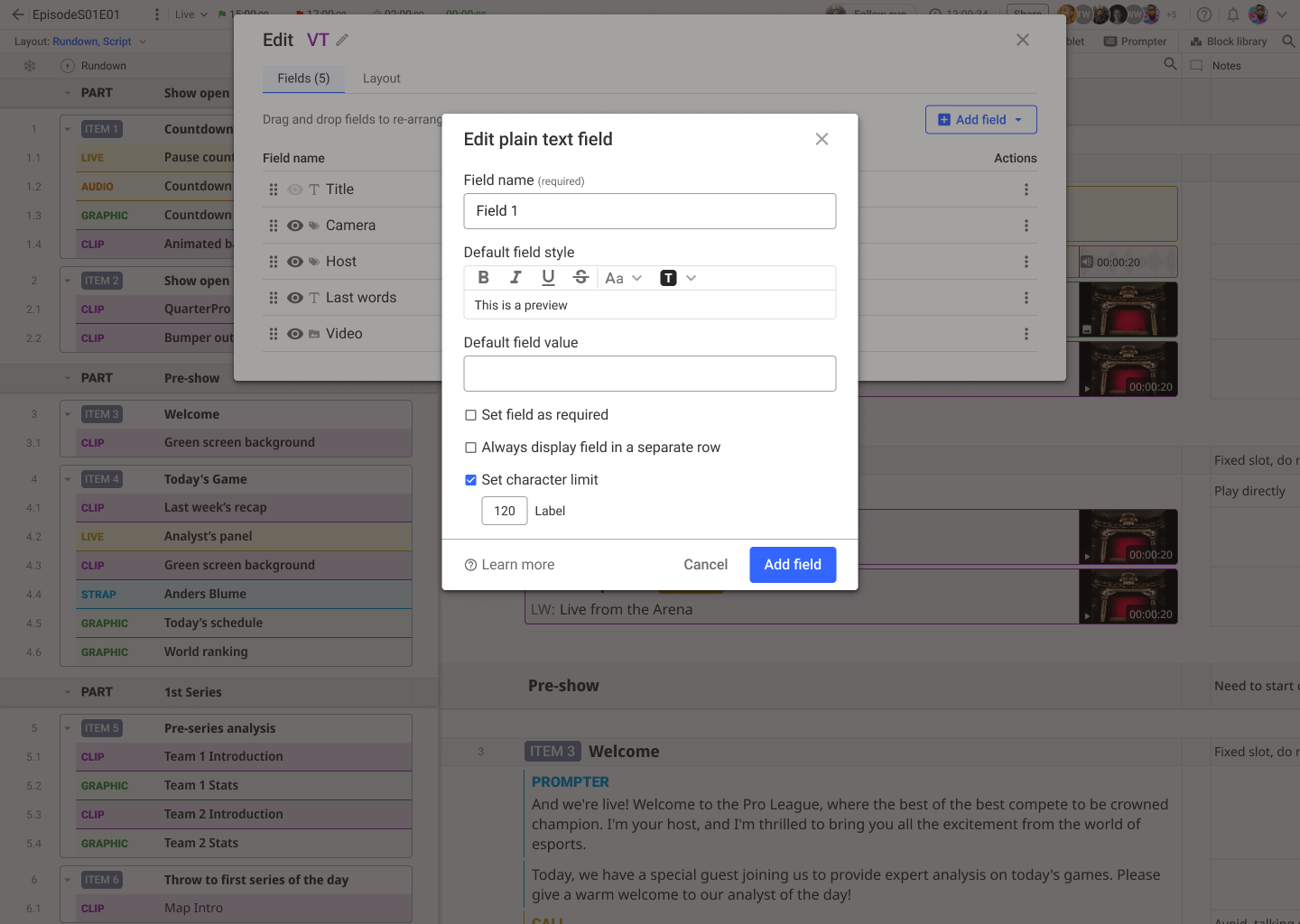Image resolution: width=1300 pixels, height=924 pixels.
Task: Enable Set field as required checkbox
Action: (x=470, y=415)
